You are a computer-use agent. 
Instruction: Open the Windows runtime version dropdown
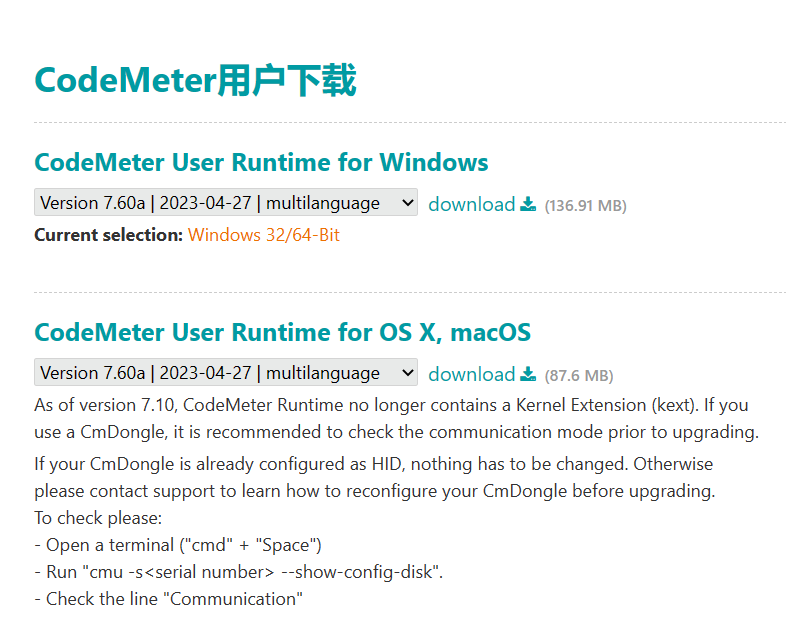tap(226, 202)
